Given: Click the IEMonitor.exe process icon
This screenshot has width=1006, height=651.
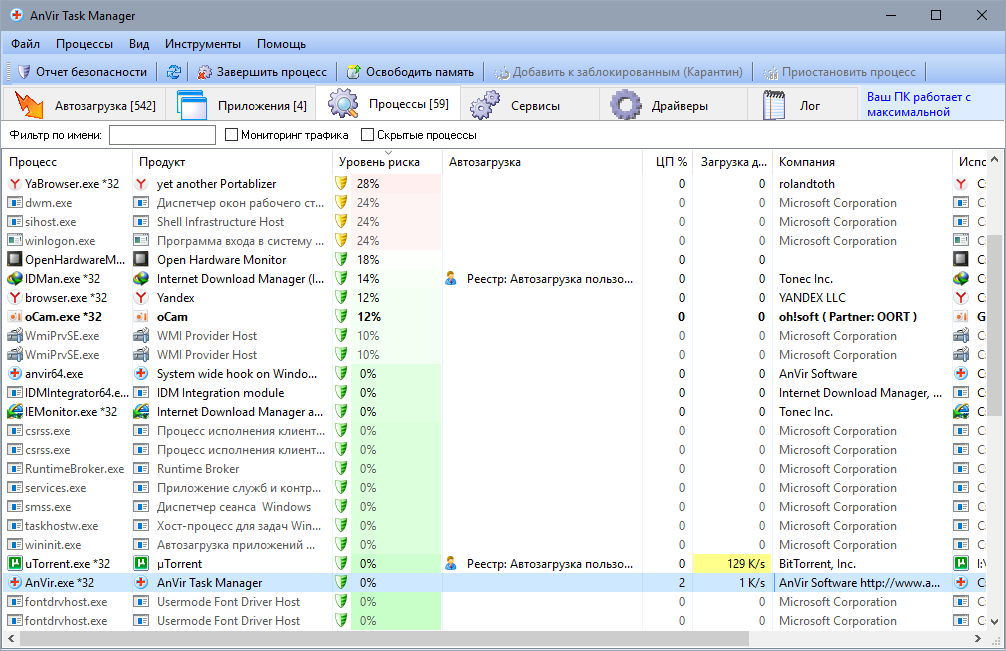Looking at the screenshot, I should point(14,412).
